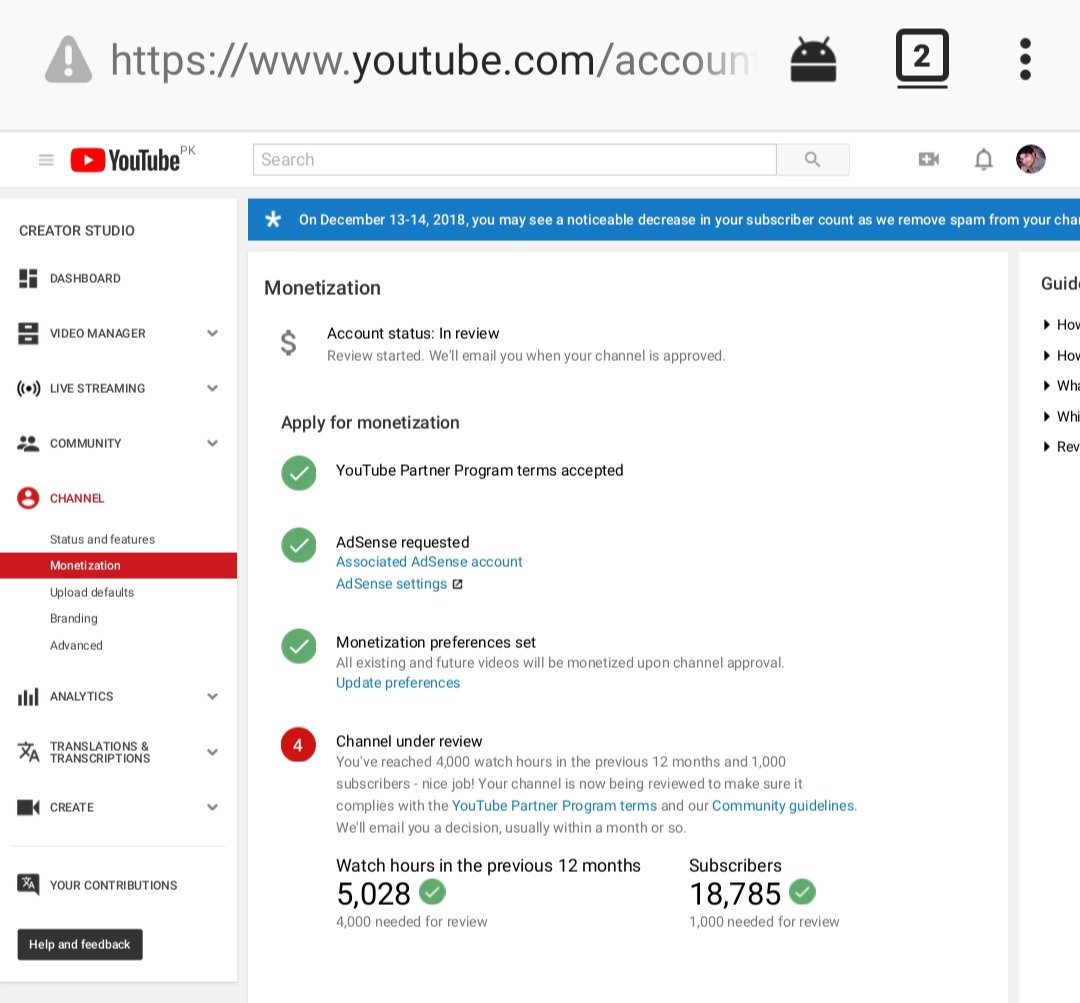The image size is (1080, 1003).
Task: Open the YouTube hamburger guide menu
Action: coord(46,161)
